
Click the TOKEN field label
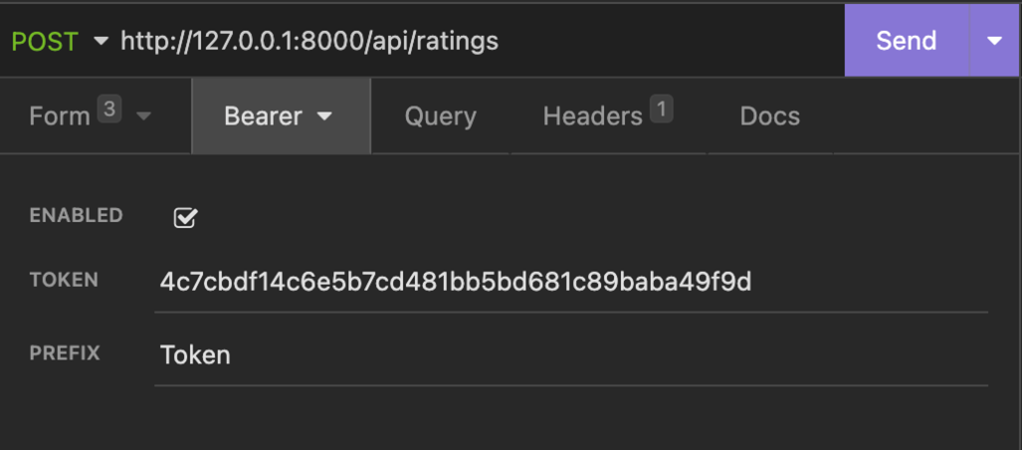coord(64,280)
